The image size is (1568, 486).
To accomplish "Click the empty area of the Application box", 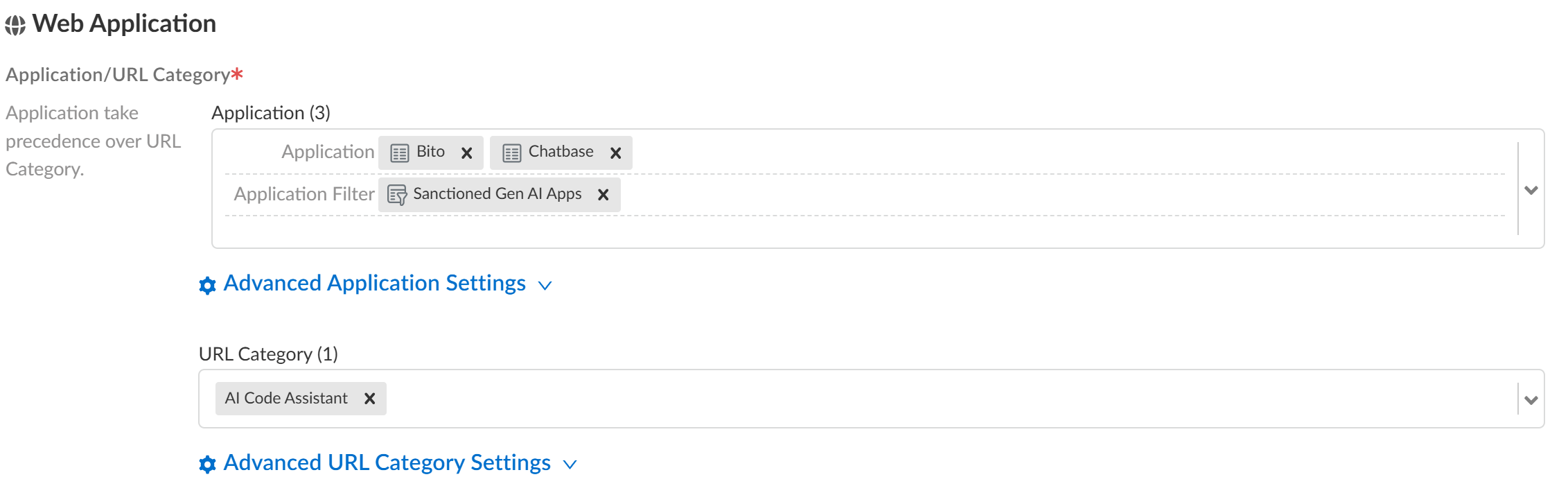I will pos(901,232).
